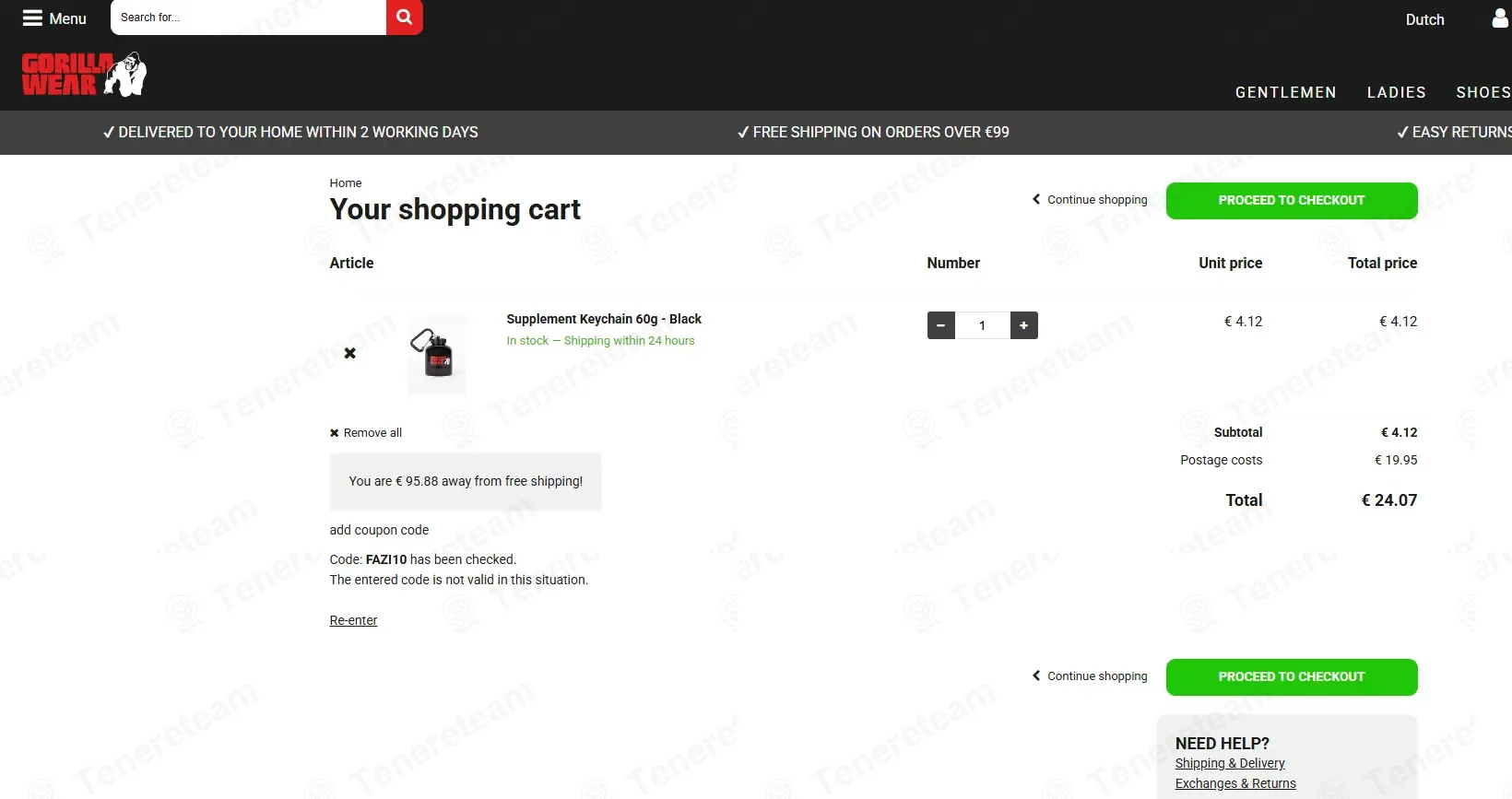This screenshot has width=1512, height=799.
Task: Select 'In stock — Shipping within 24 hours' text
Action: tap(600, 341)
